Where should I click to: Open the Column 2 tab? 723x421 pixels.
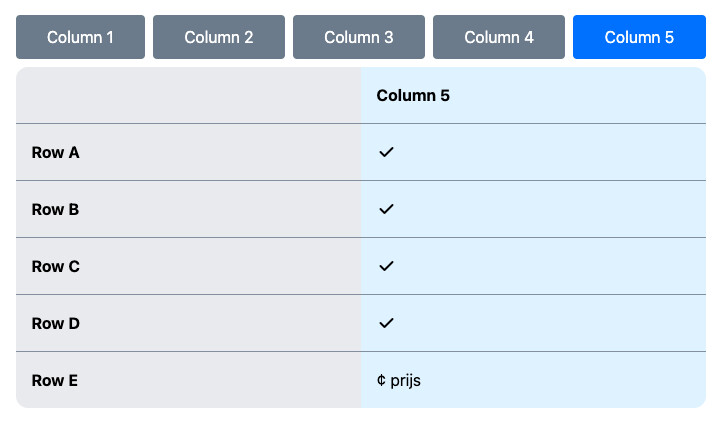219,38
